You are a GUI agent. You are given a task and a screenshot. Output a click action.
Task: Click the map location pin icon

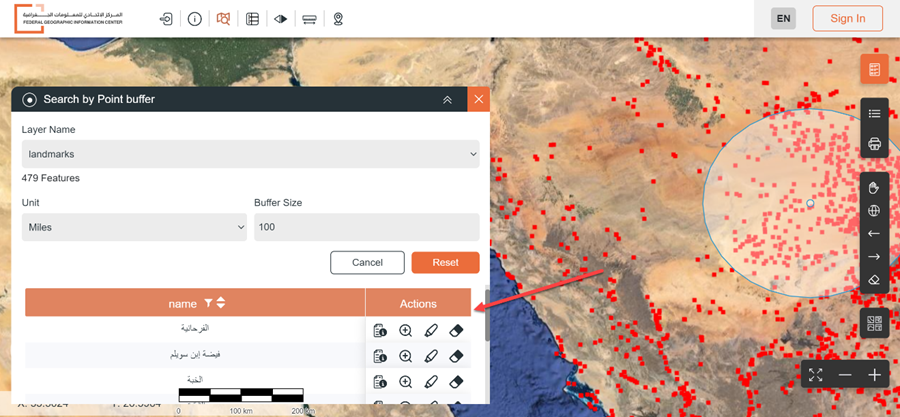338,19
